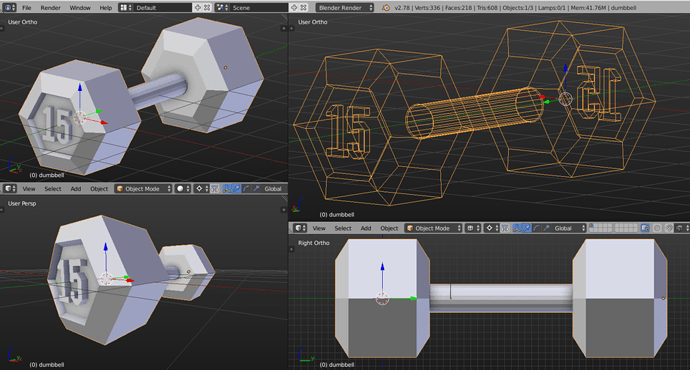Click the 'Right Ortho' view label
The width and height of the screenshot is (690, 370).
[x=314, y=242]
